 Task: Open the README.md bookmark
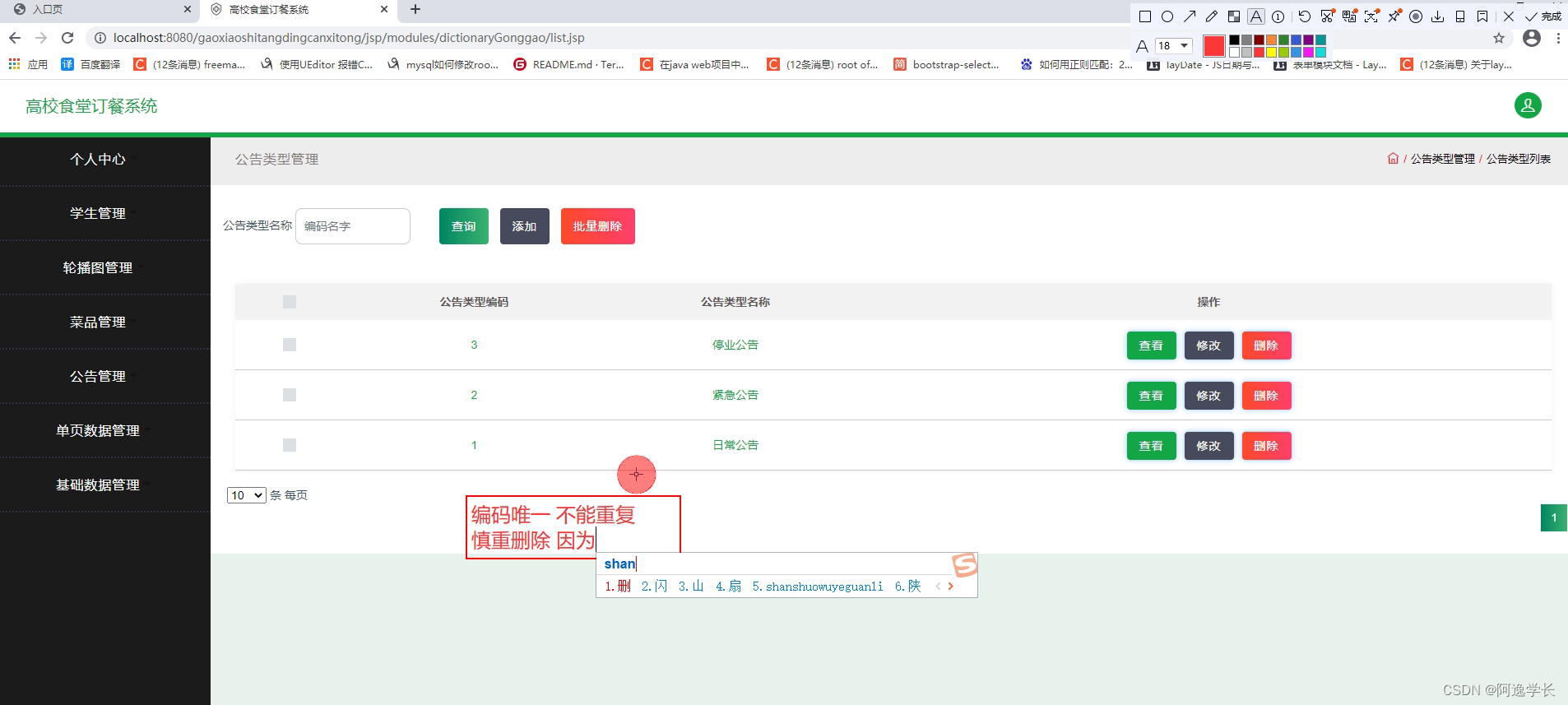[x=568, y=64]
